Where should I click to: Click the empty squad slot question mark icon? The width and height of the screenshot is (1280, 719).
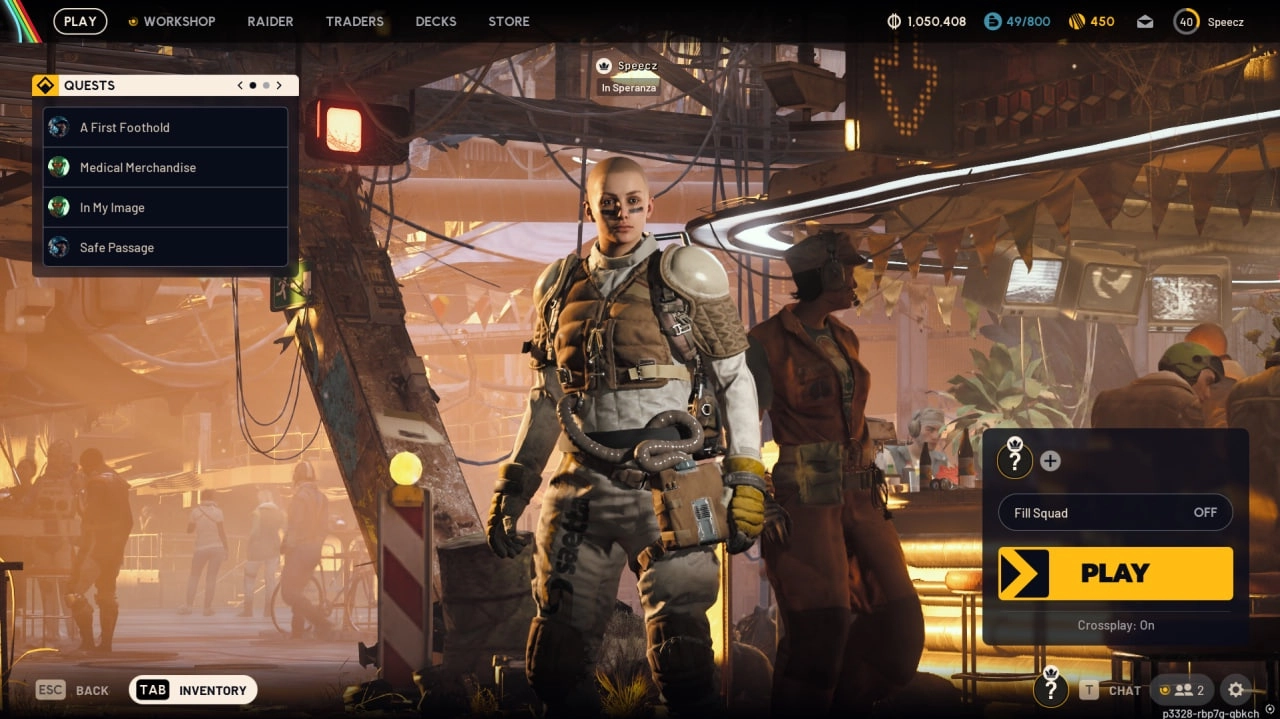click(x=1015, y=460)
